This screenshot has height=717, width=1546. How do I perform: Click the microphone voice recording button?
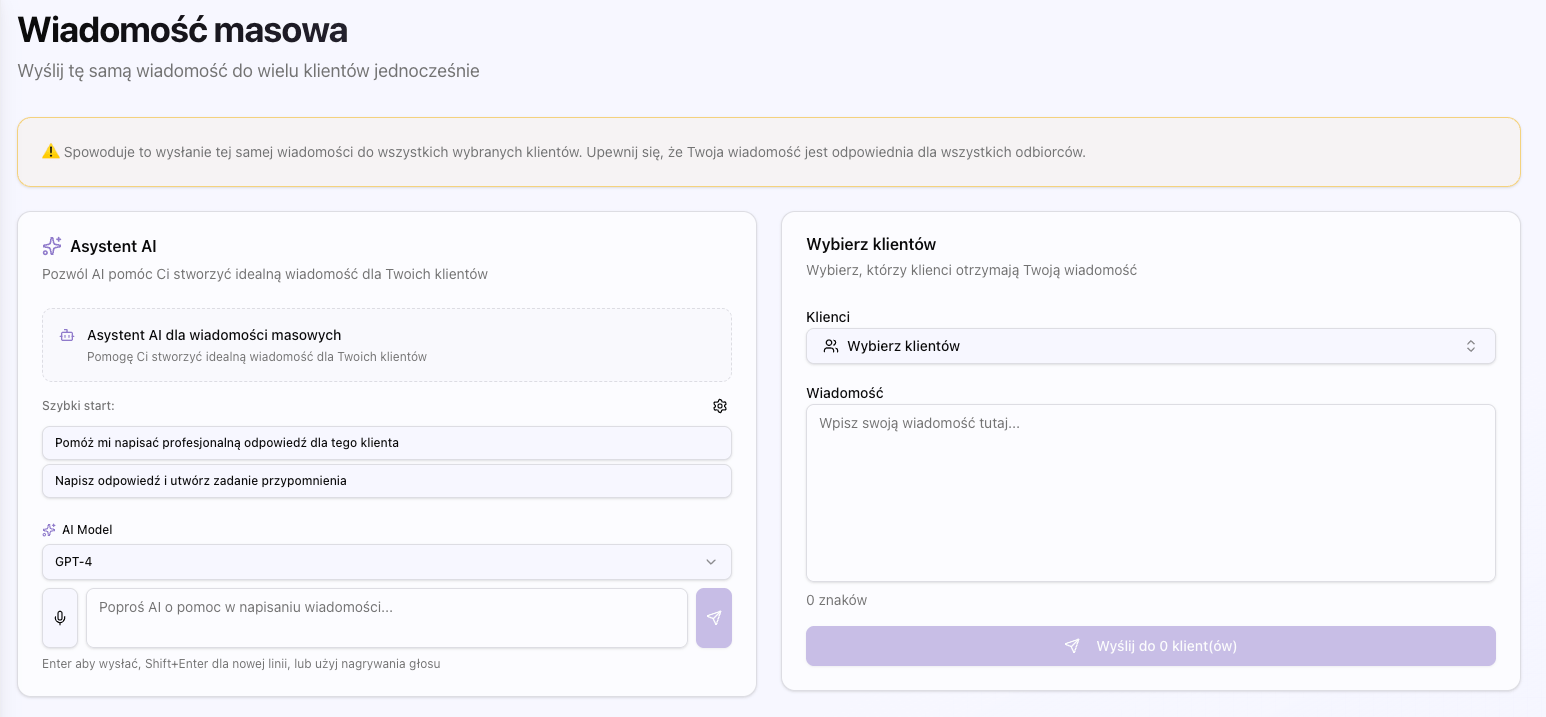coord(60,618)
